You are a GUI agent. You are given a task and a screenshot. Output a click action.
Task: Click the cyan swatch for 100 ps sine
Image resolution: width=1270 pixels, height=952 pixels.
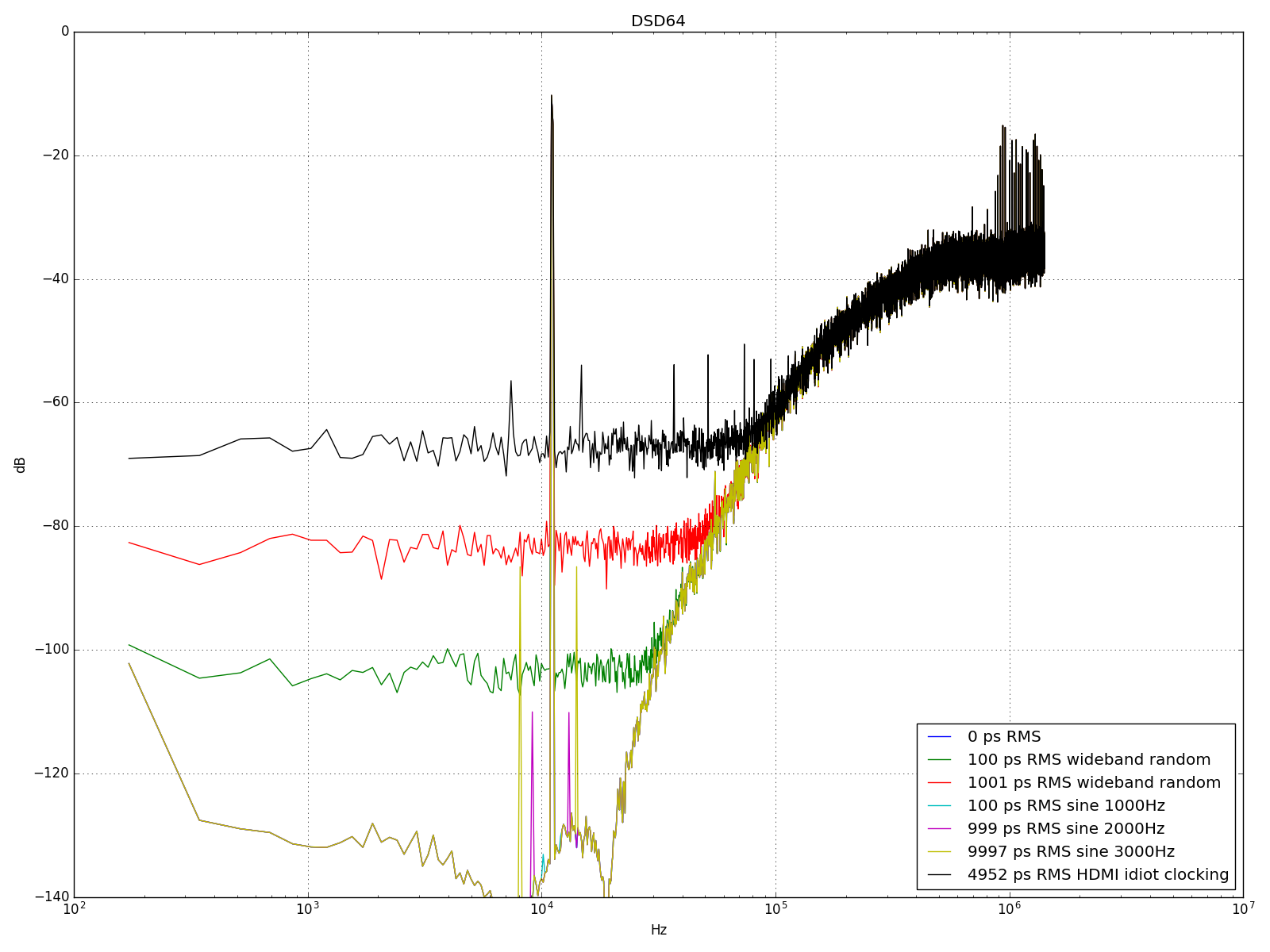click(x=939, y=806)
